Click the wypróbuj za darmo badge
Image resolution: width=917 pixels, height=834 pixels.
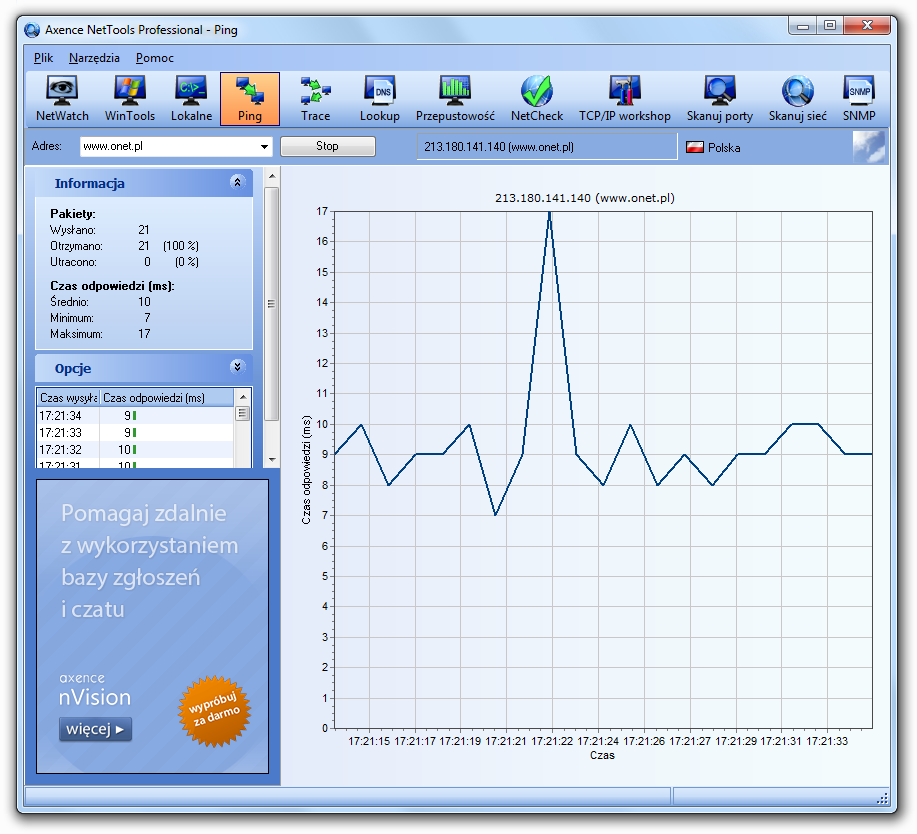click(x=215, y=711)
